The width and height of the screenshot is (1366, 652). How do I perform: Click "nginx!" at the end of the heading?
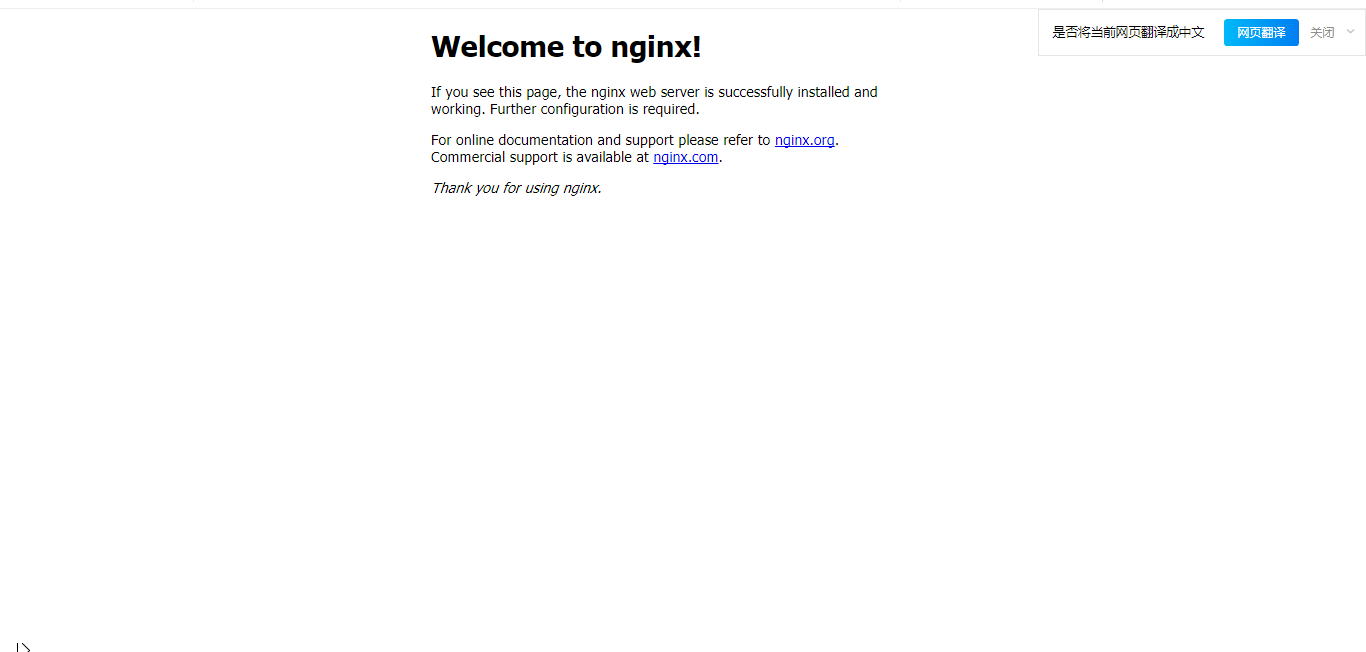pos(656,47)
